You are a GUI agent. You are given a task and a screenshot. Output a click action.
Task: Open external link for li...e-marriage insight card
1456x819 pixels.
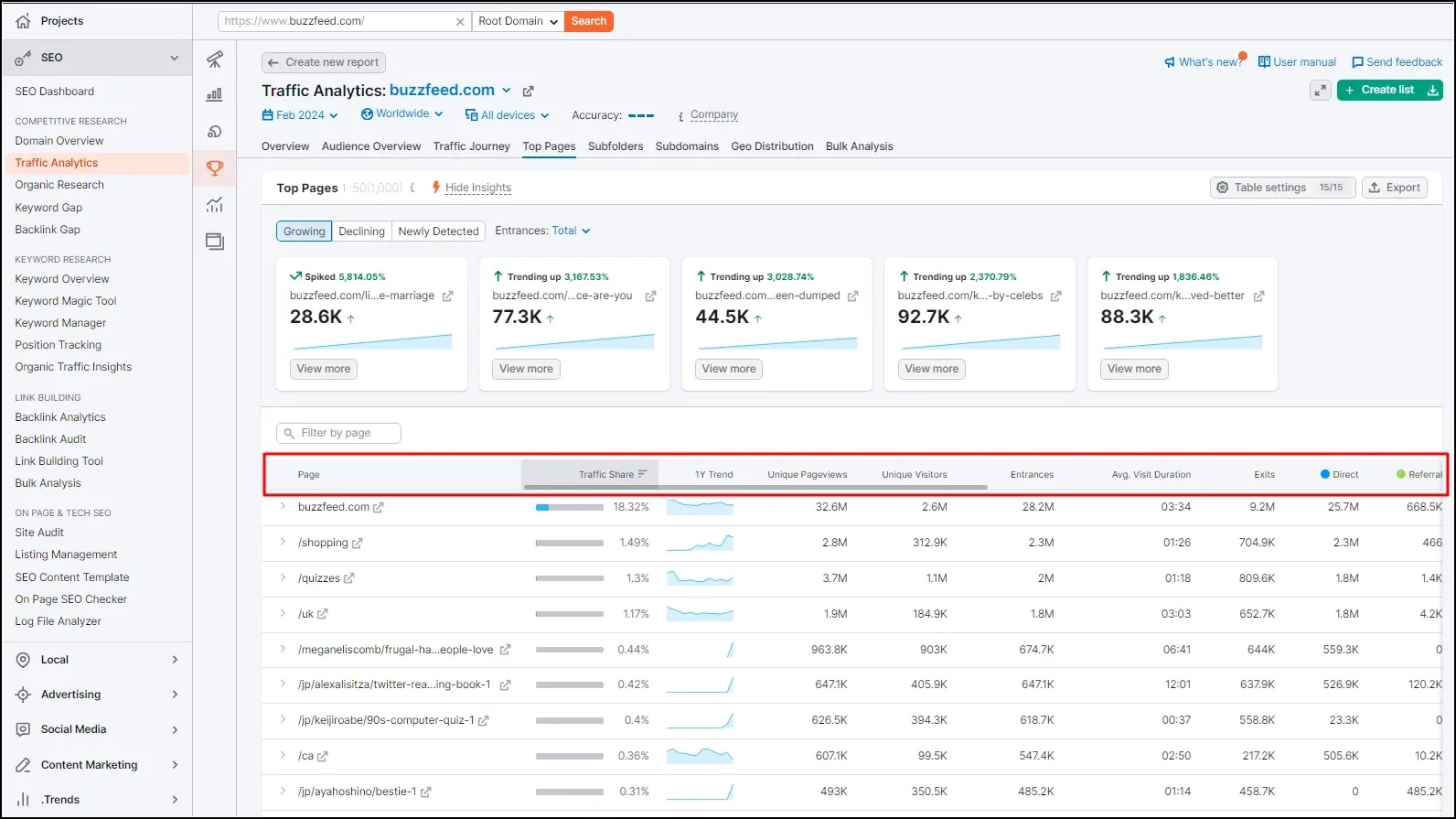point(447,296)
